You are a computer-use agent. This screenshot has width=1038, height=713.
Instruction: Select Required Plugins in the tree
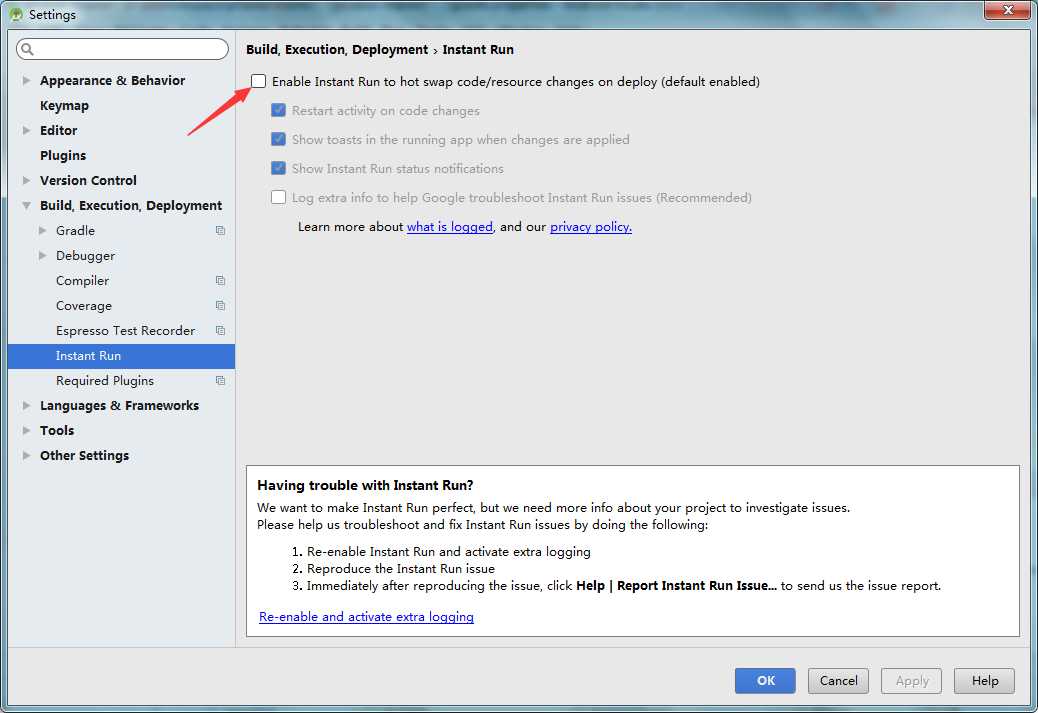105,381
